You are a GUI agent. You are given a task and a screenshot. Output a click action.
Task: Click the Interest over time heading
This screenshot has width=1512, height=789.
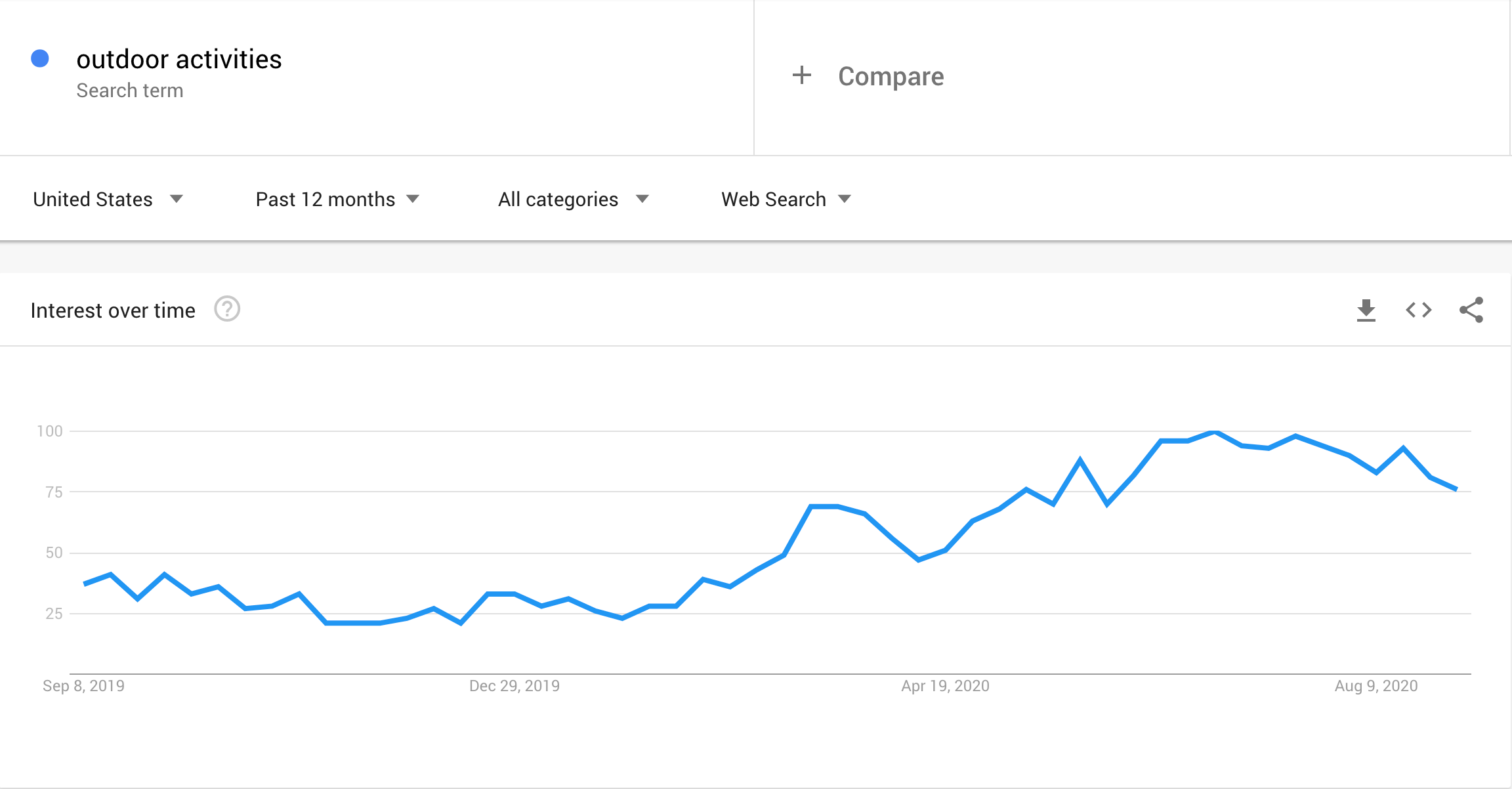pyautogui.click(x=113, y=310)
